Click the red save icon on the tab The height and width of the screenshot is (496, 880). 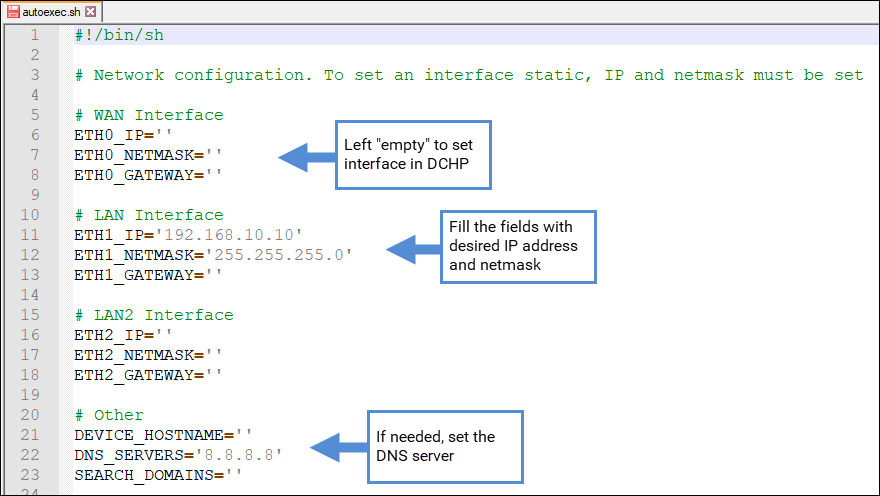point(13,12)
